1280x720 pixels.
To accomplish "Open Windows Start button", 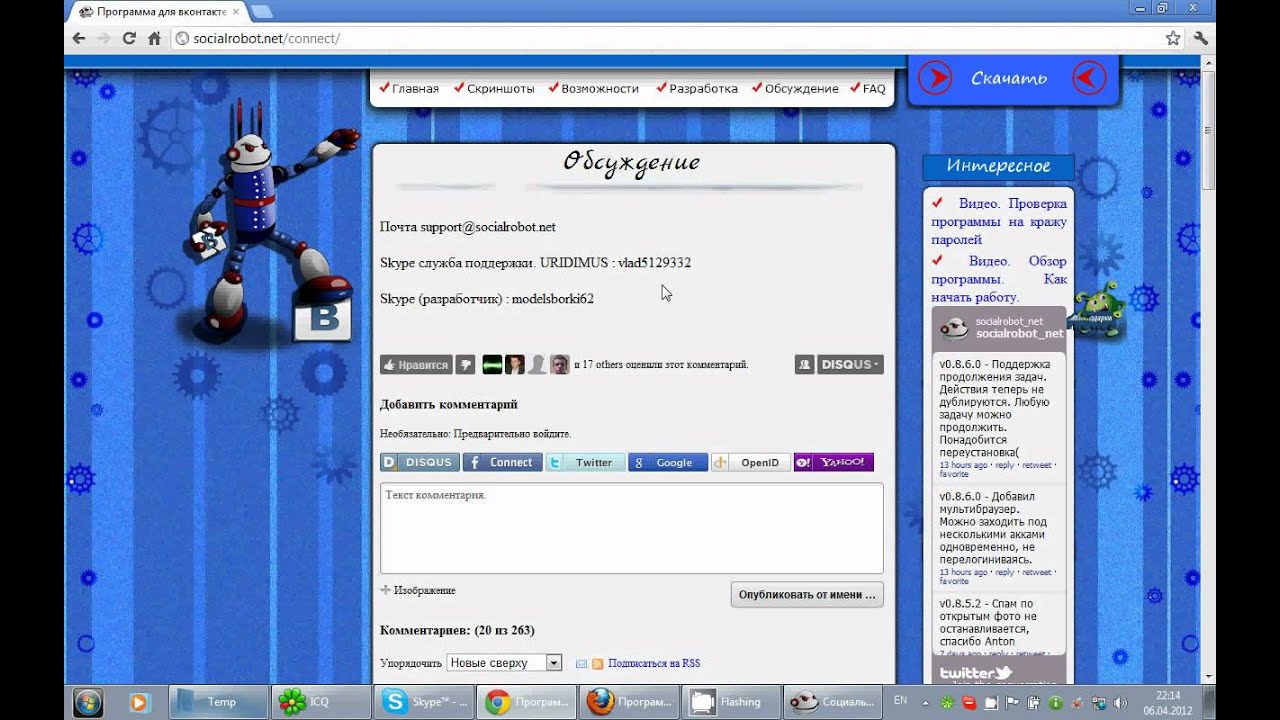I will click(x=88, y=702).
